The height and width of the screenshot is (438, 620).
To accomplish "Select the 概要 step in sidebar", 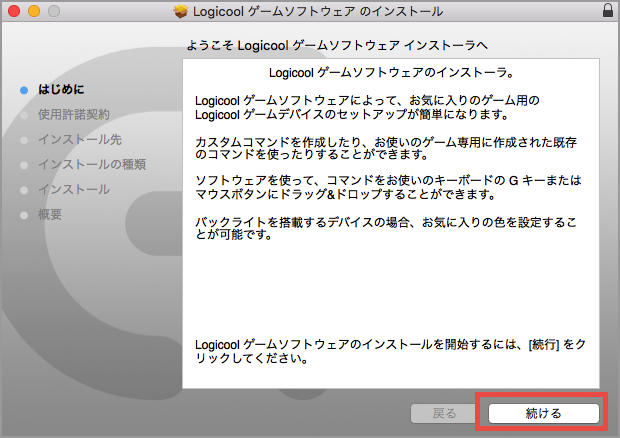I will click(x=50, y=214).
